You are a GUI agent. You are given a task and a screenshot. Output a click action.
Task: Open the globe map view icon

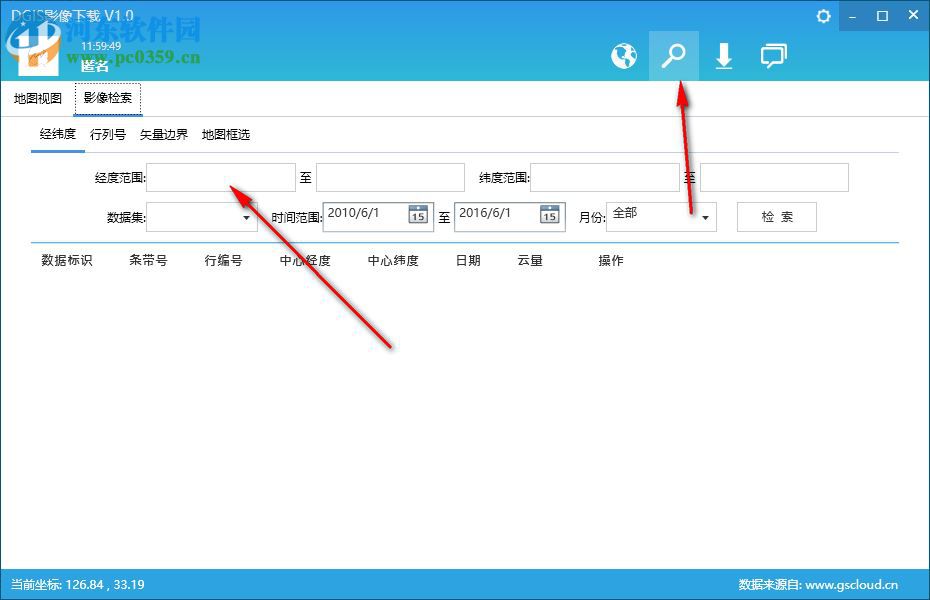coord(624,56)
